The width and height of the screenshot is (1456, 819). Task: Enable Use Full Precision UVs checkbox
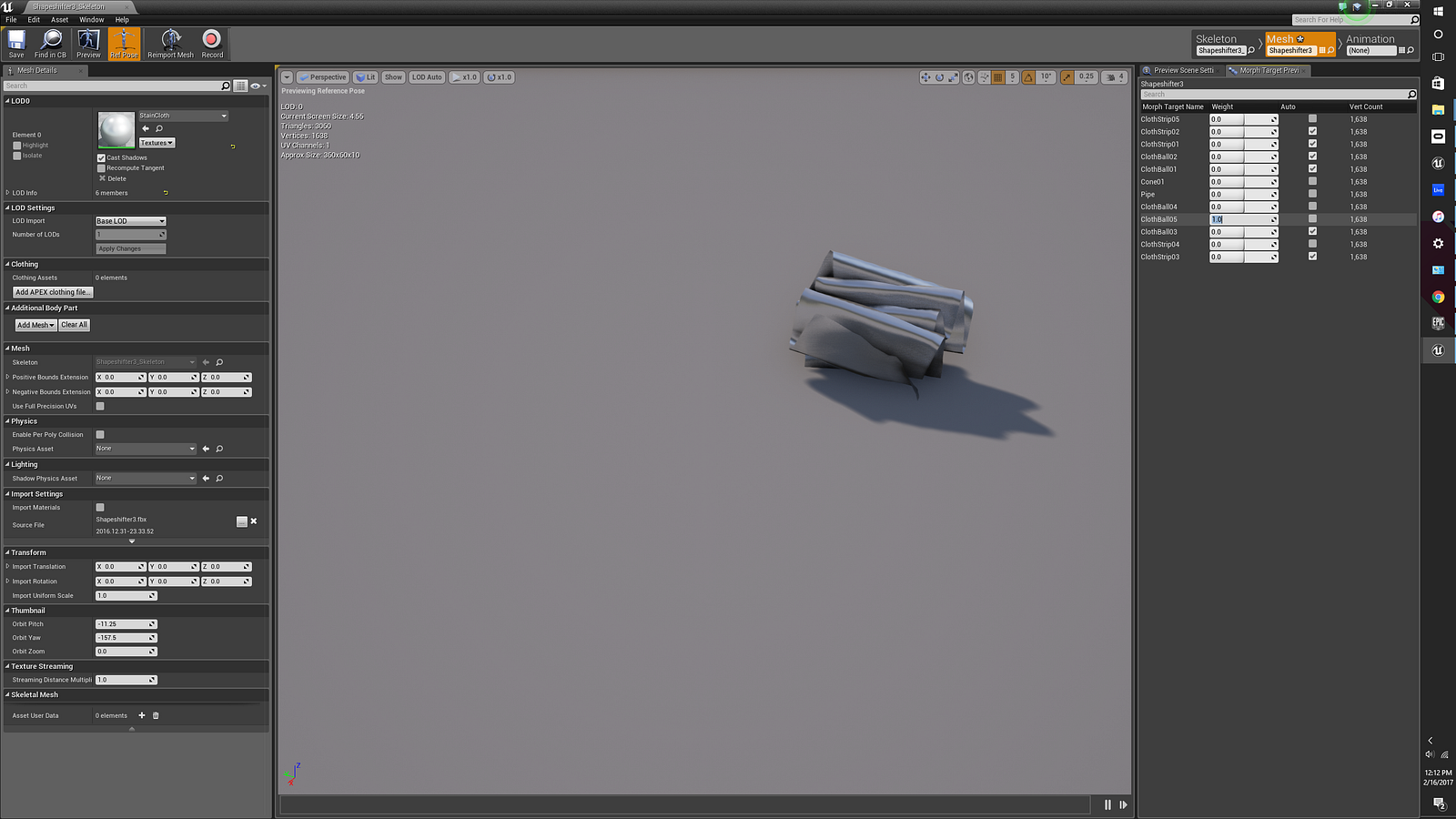[100, 406]
